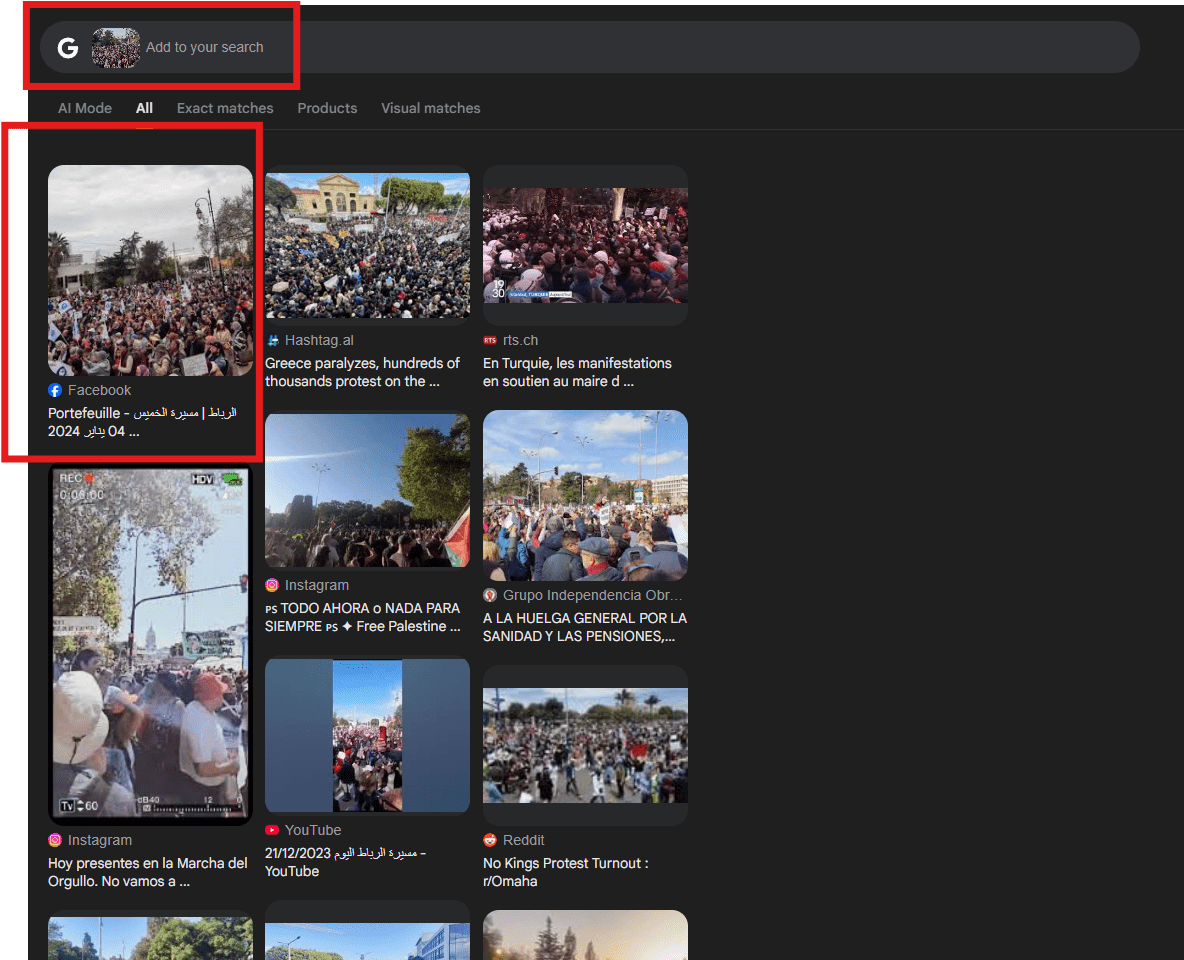
Task: Click the search image thumbnail in search bar
Action: (x=116, y=48)
